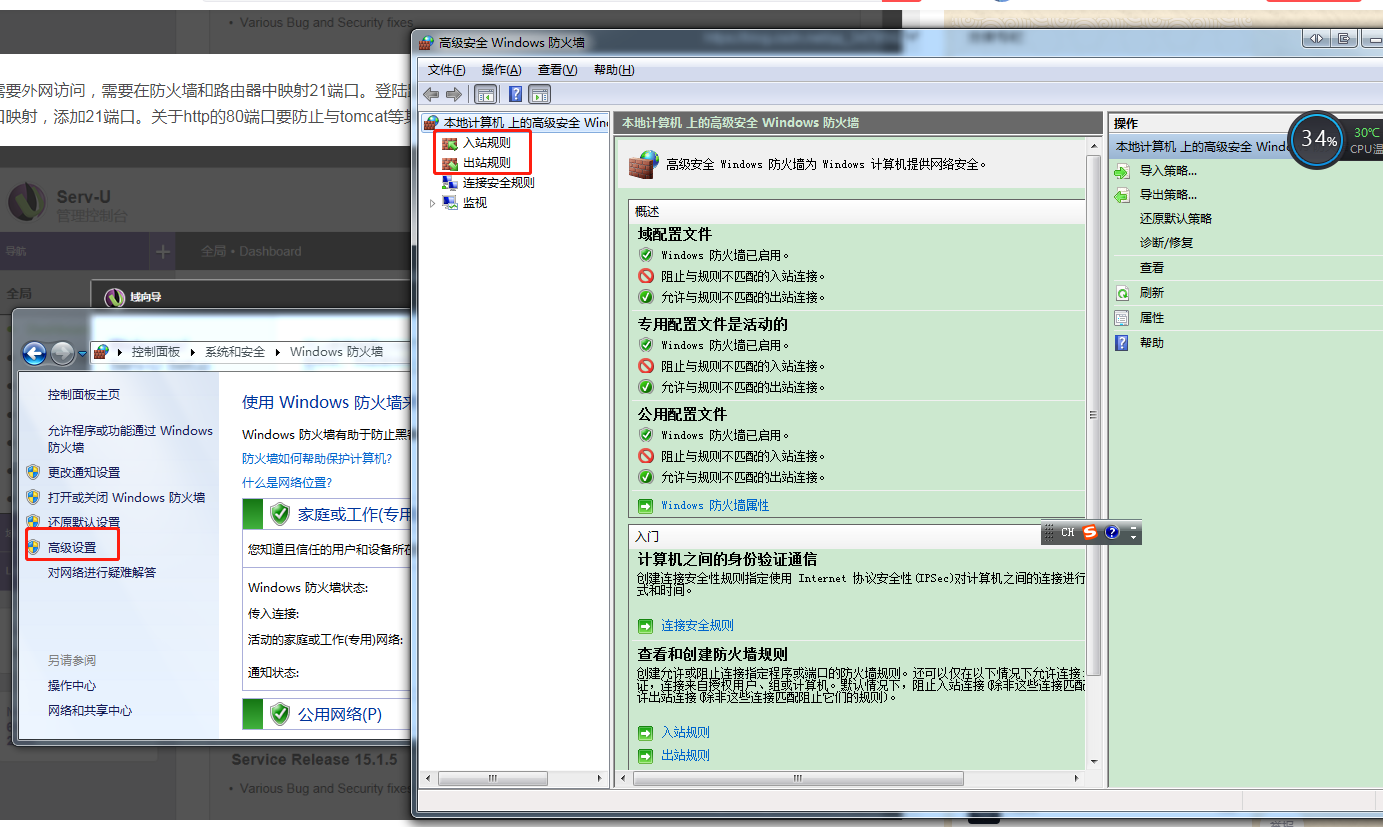
Task: Click the center pane scrollbar down arrow
Action: 1093,762
